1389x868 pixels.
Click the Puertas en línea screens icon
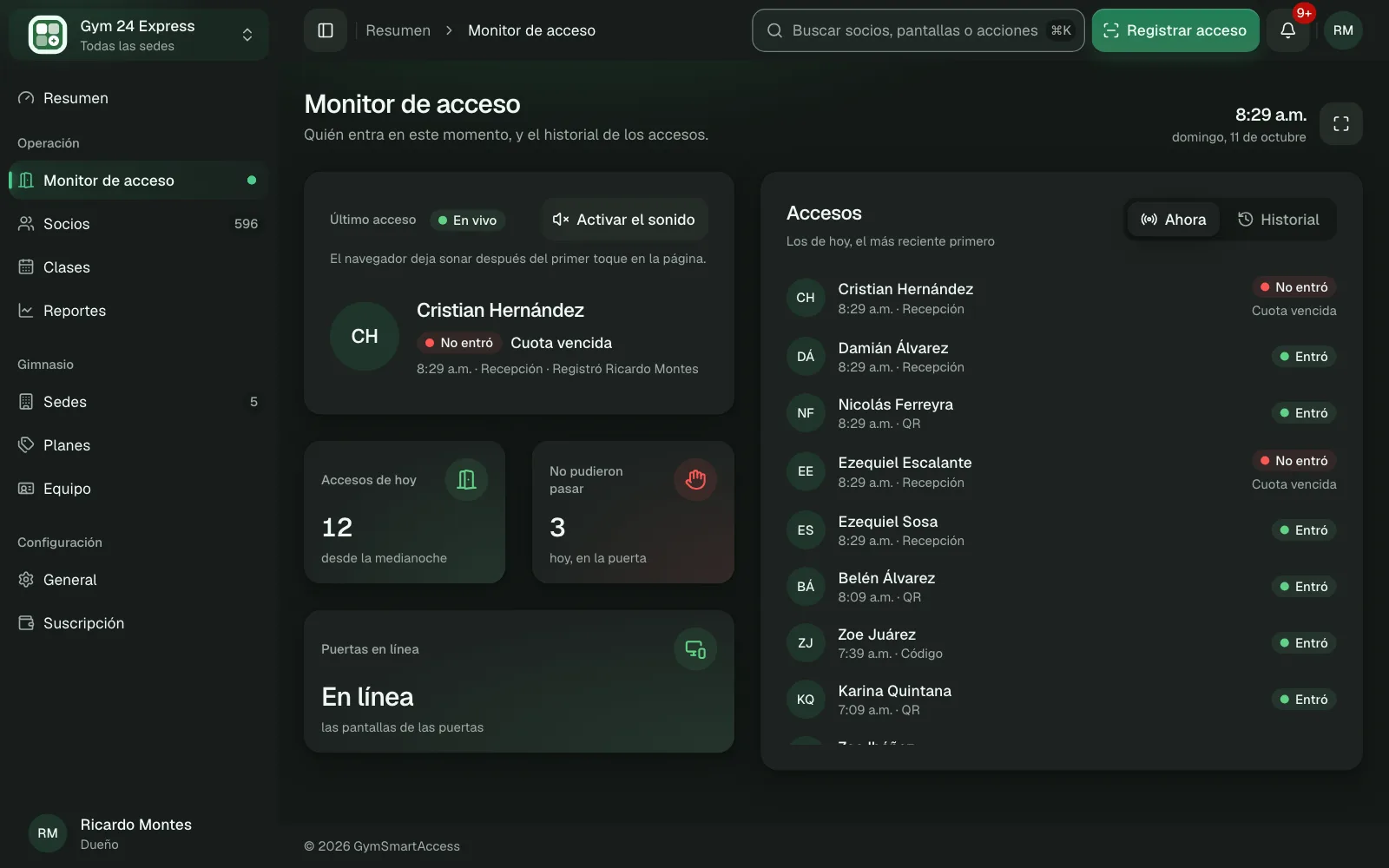click(x=695, y=649)
